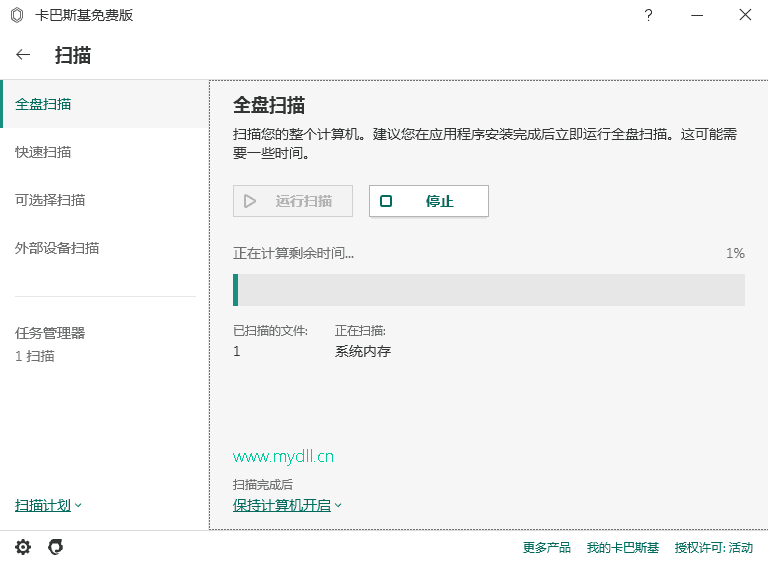Open 任务管理器 section
The height and width of the screenshot is (562, 768).
coord(50,333)
